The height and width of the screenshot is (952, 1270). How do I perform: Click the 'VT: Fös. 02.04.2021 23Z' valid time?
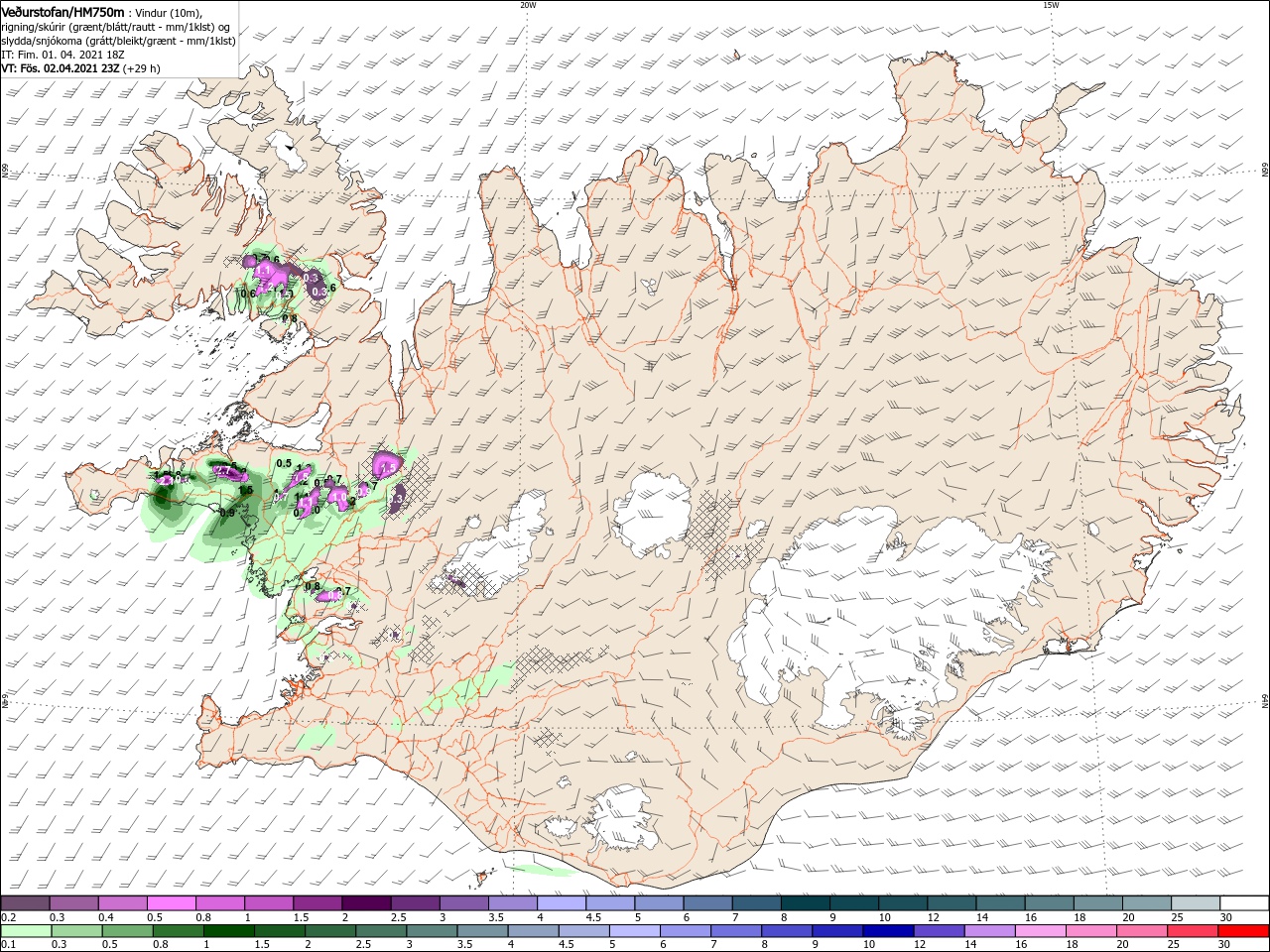coord(61,69)
